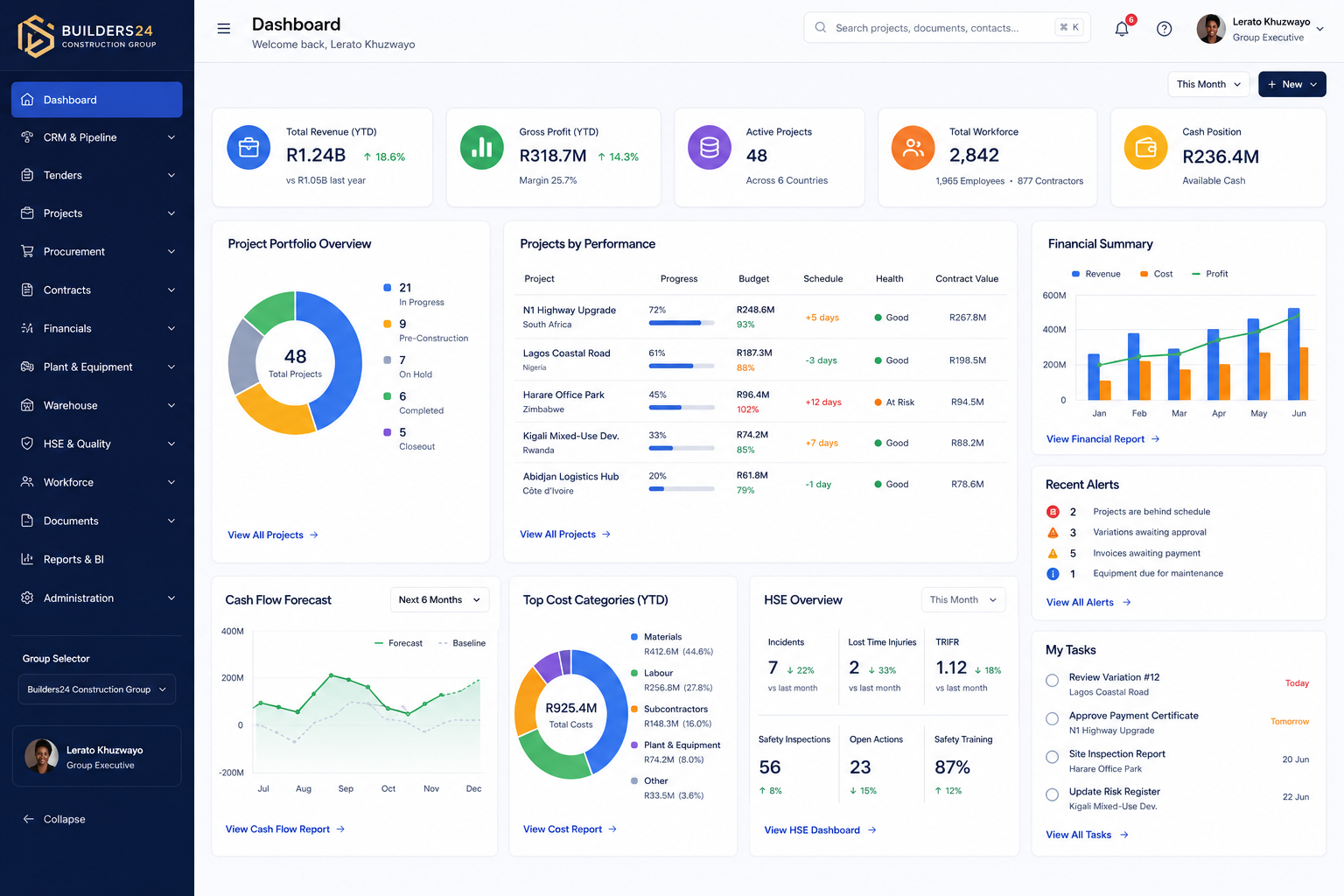Viewport: 1344px width, 896px height.
Task: Toggle the hamburger menu icon
Action: click(x=224, y=29)
